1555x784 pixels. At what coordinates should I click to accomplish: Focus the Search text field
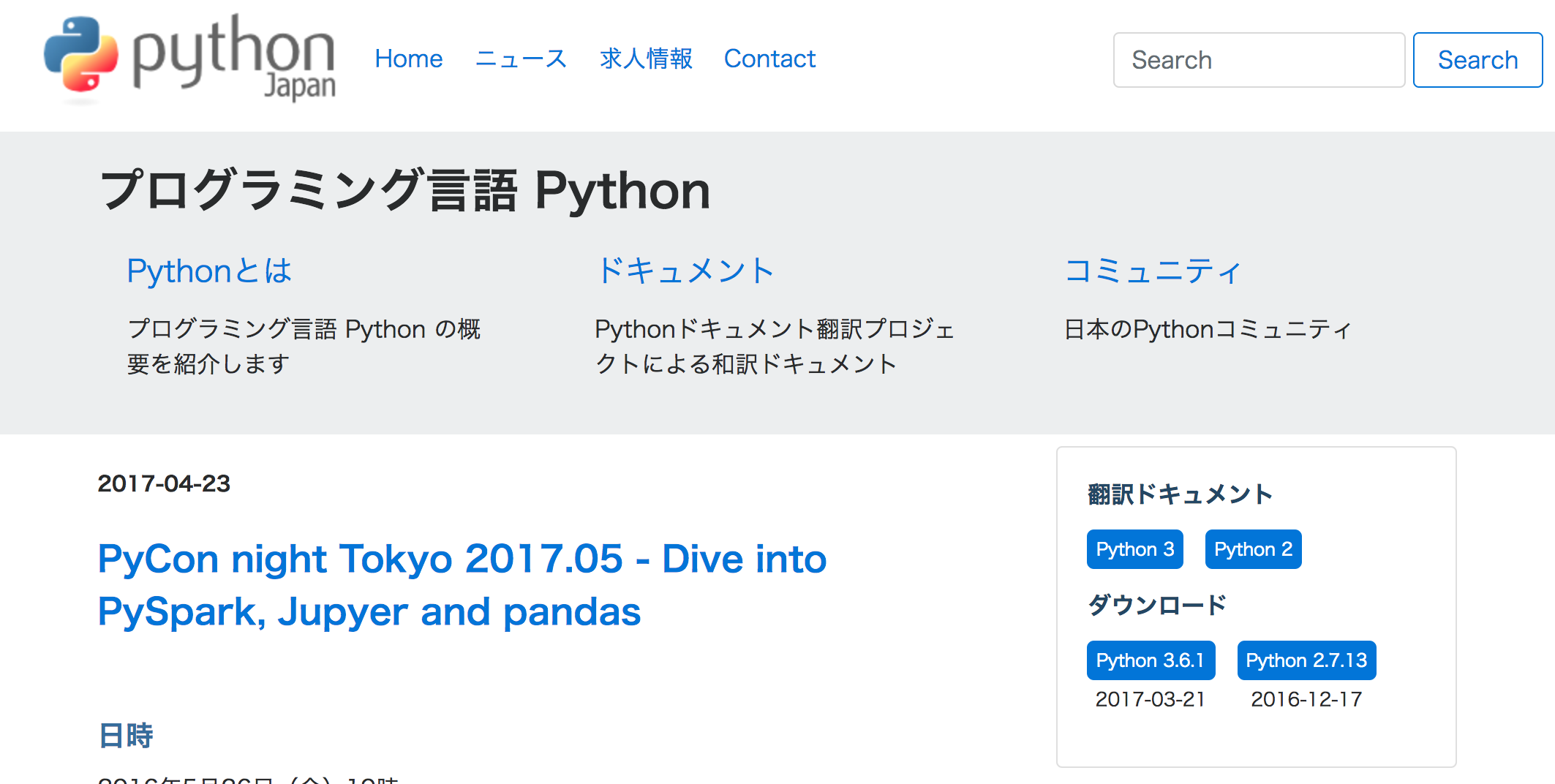click(x=1259, y=60)
